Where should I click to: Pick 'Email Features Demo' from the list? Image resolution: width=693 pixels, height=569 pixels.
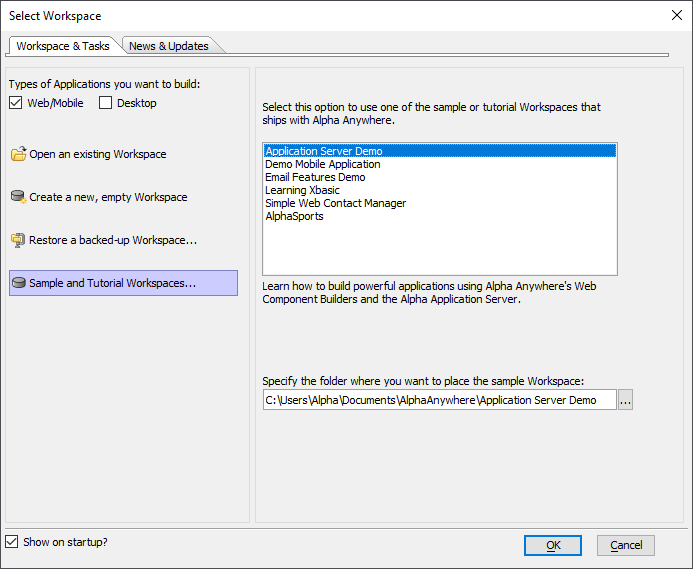click(x=440, y=177)
